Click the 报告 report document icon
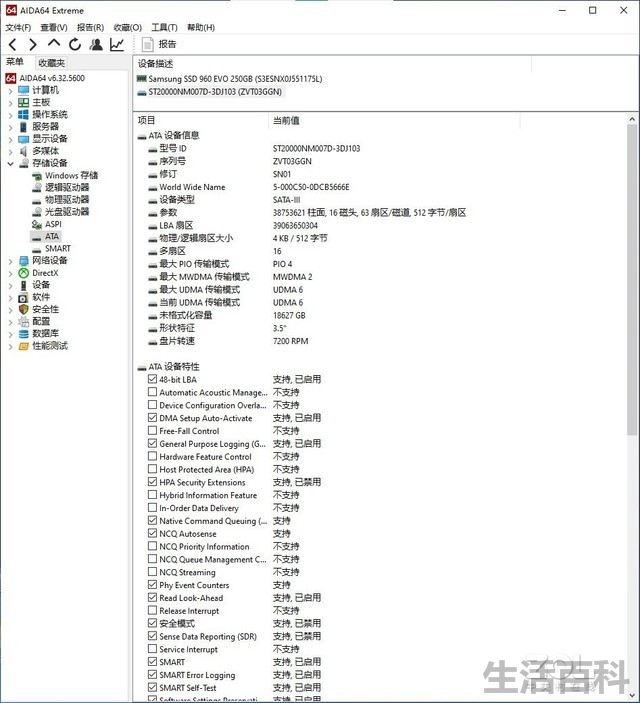The image size is (640, 703). pyautogui.click(x=148, y=44)
